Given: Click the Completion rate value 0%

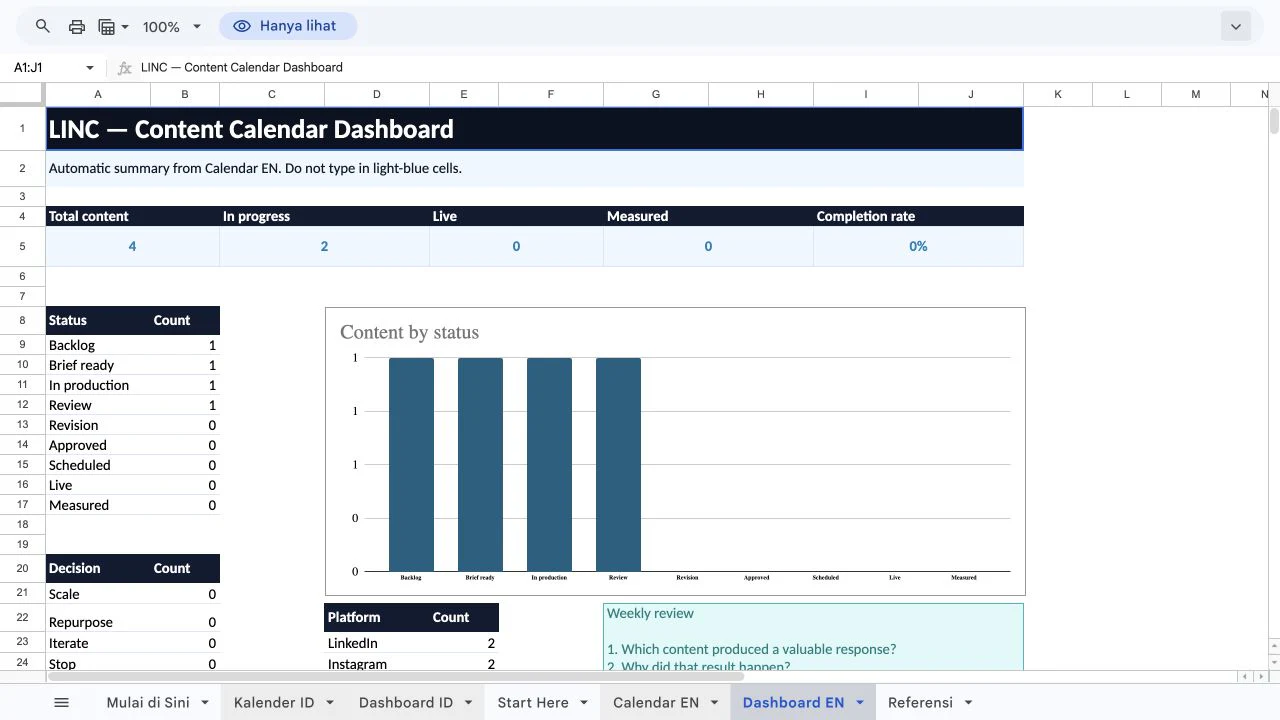Looking at the screenshot, I should pyautogui.click(x=918, y=246).
